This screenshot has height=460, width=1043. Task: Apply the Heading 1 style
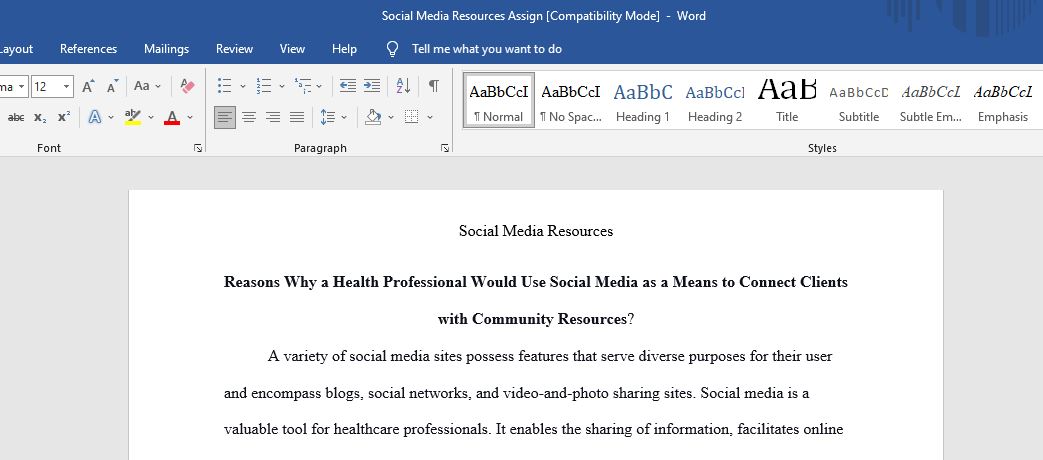[643, 100]
